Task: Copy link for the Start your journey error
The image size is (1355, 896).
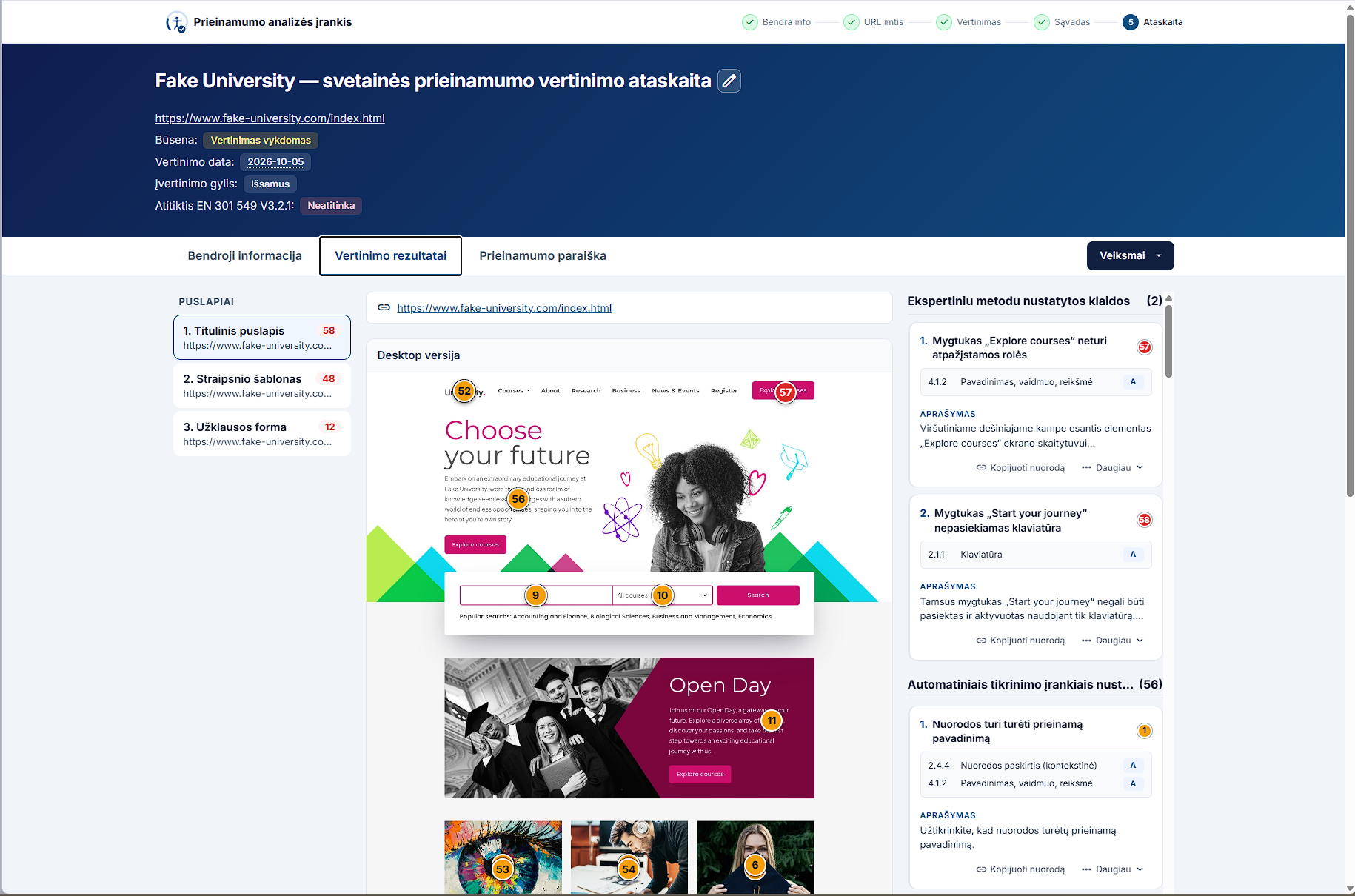Action: coord(1020,640)
